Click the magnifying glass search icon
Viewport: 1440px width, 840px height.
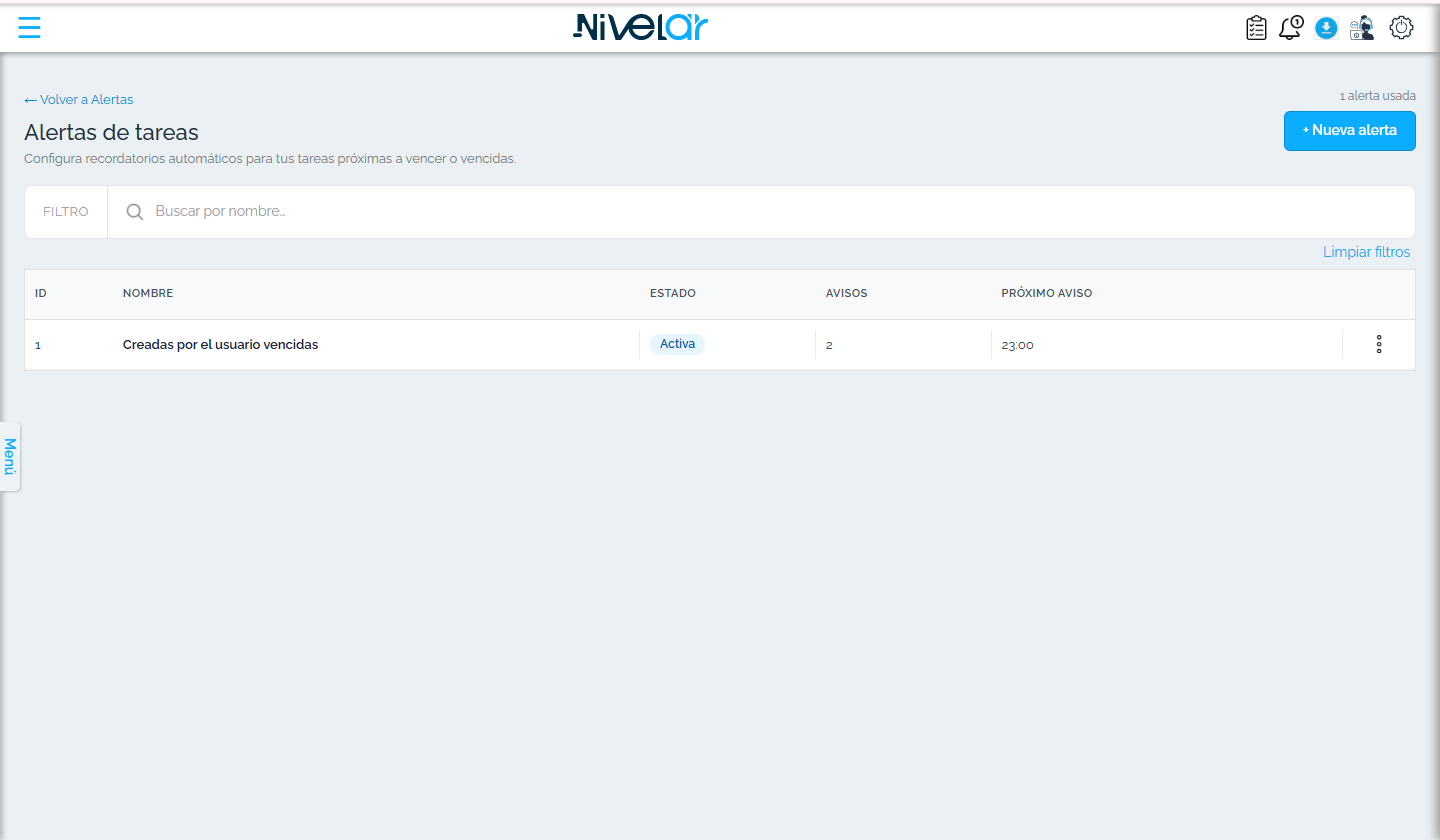[135, 212]
